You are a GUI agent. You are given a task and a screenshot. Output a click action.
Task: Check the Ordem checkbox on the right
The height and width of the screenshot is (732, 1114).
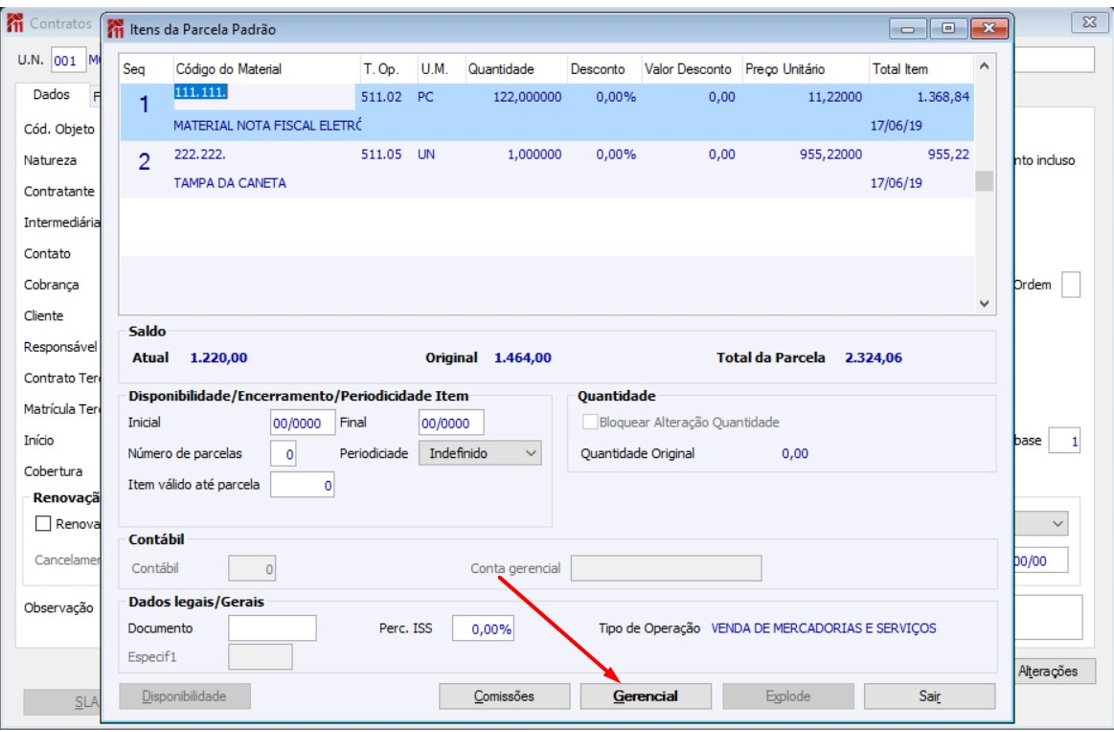1070,285
